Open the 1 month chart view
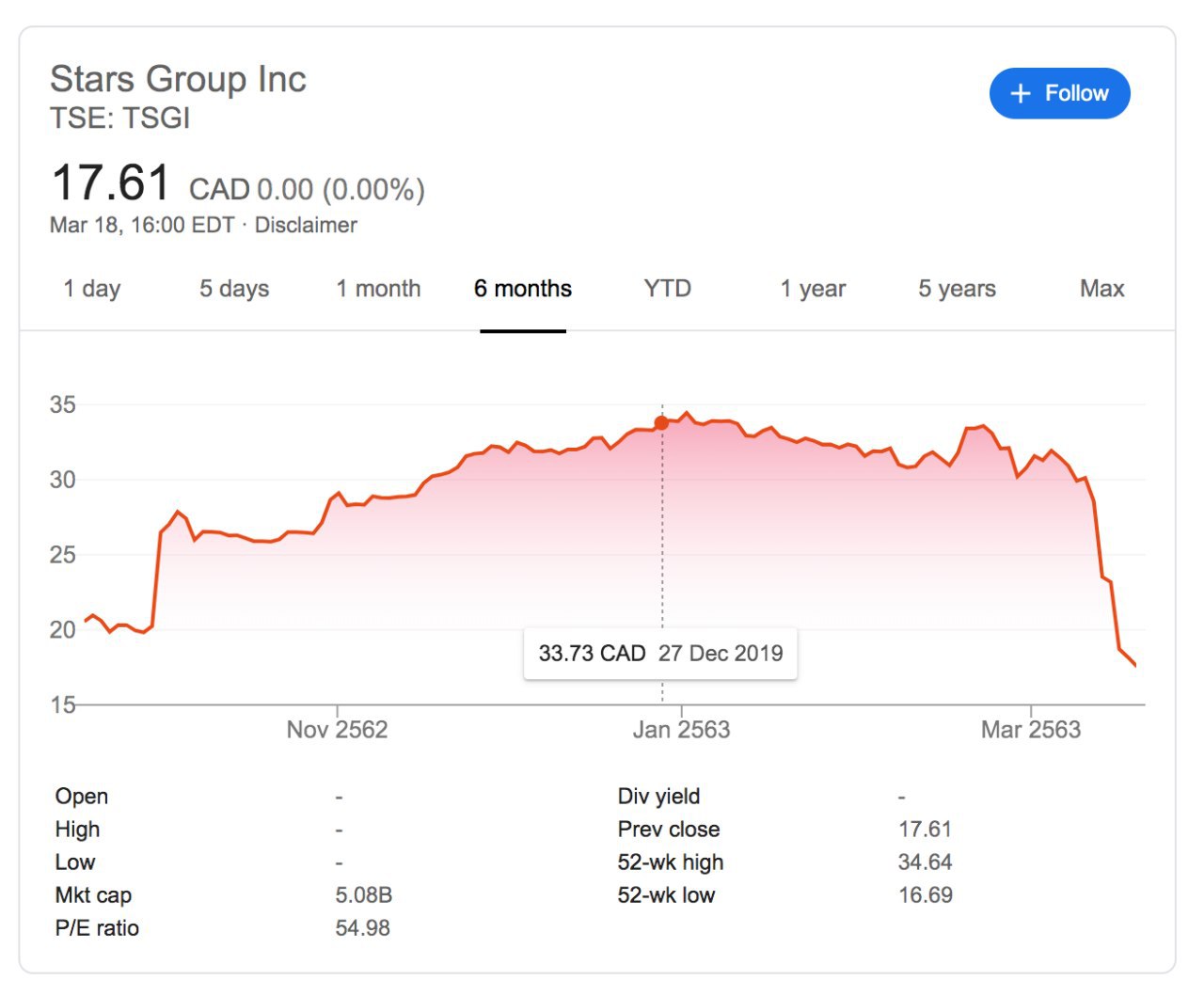 [378, 289]
